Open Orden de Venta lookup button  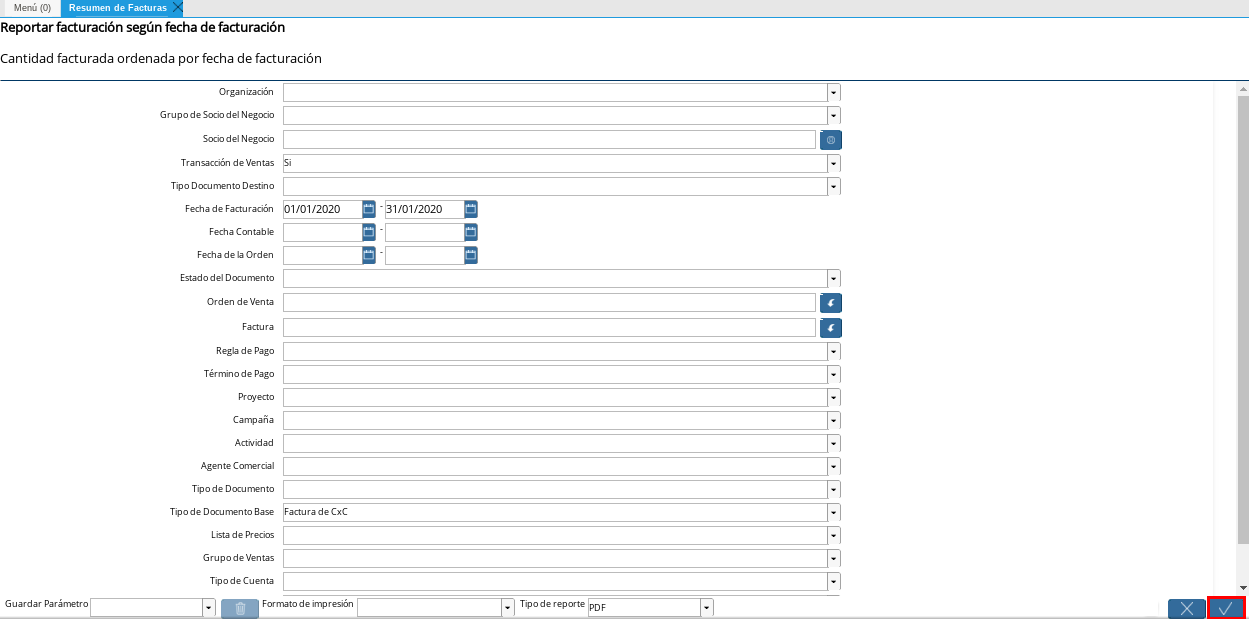(x=831, y=302)
